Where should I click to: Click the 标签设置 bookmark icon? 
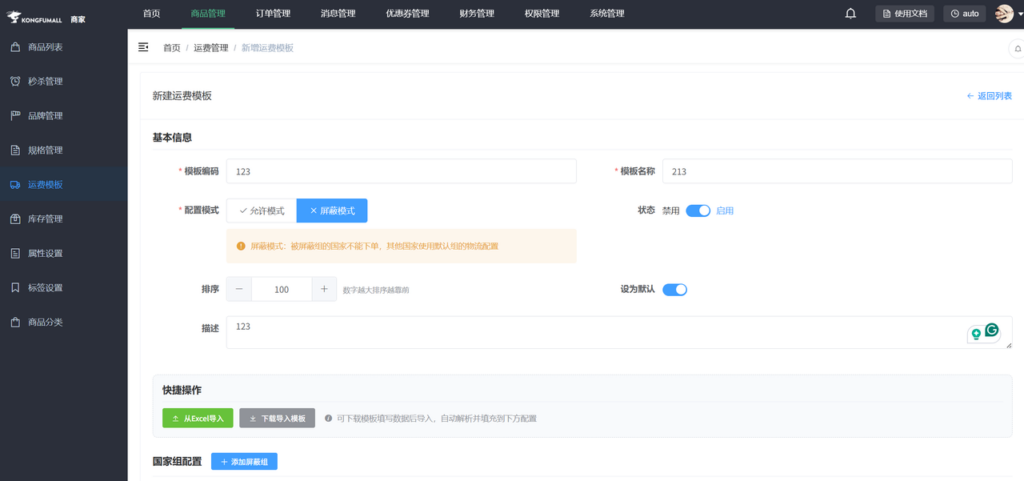click(15, 288)
